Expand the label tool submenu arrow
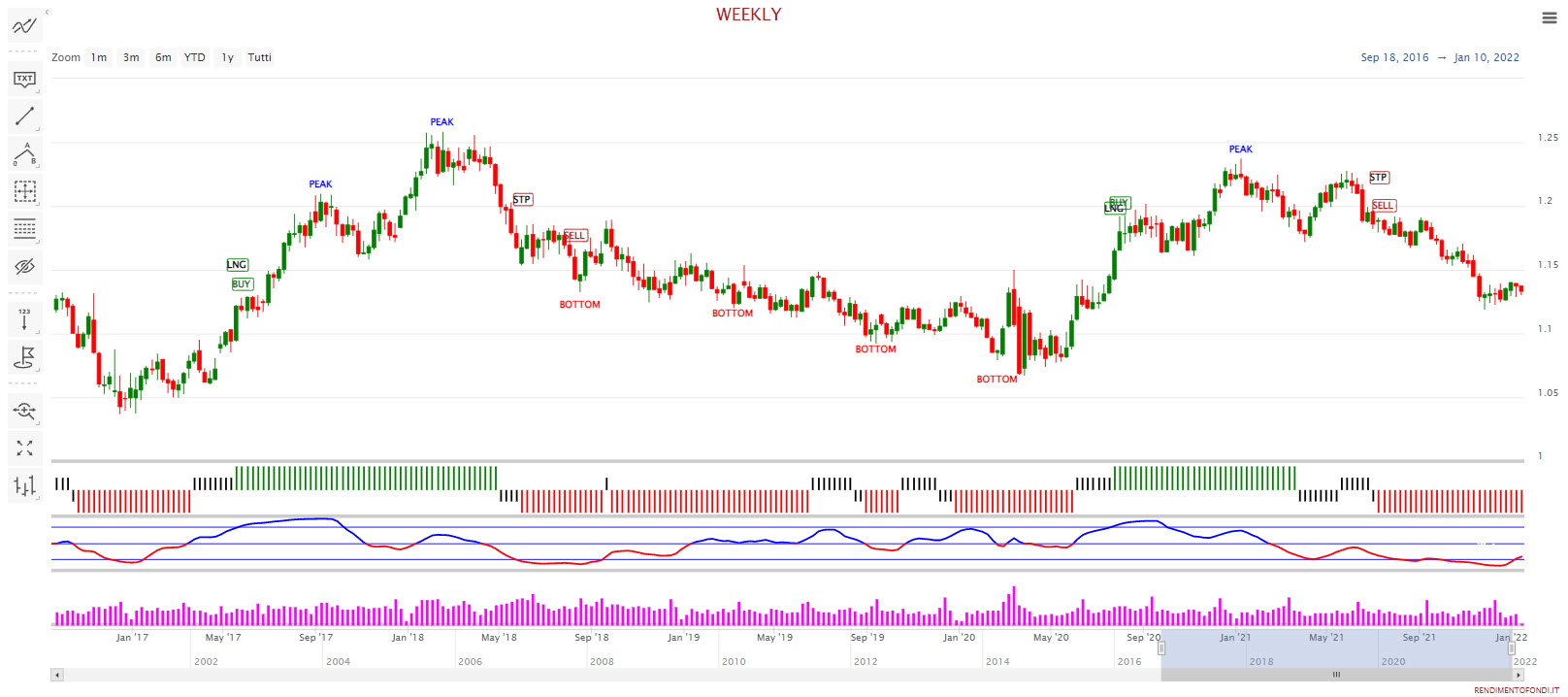This screenshot has height=697, width=1568. [38, 90]
